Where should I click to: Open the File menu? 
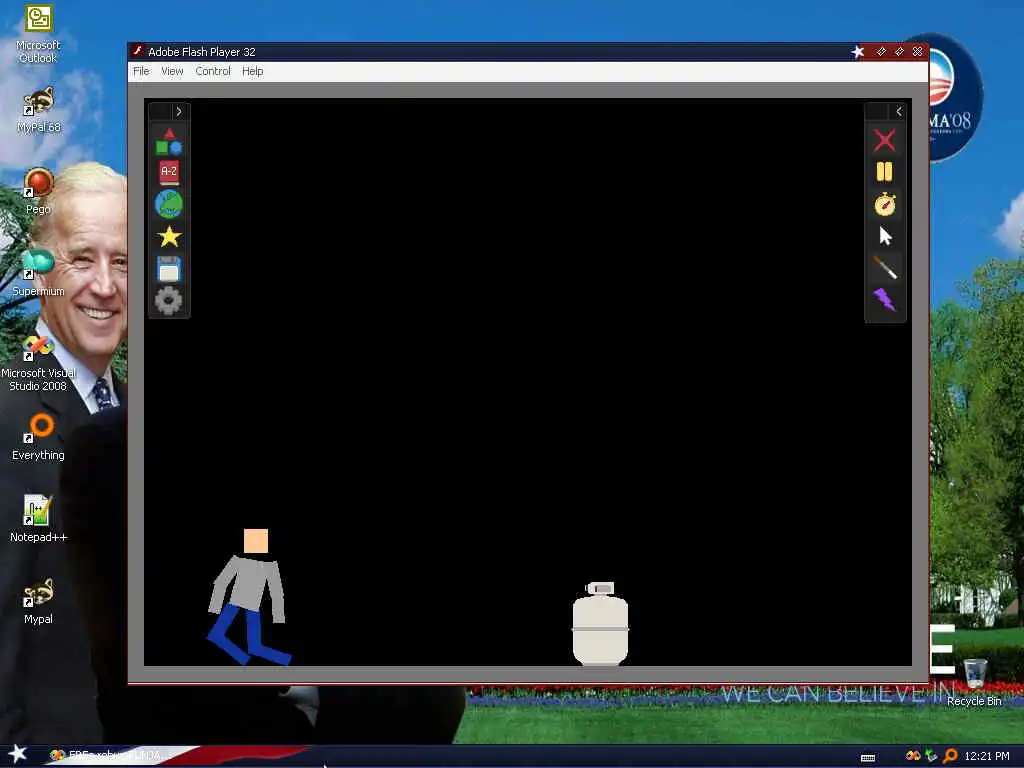pos(141,71)
